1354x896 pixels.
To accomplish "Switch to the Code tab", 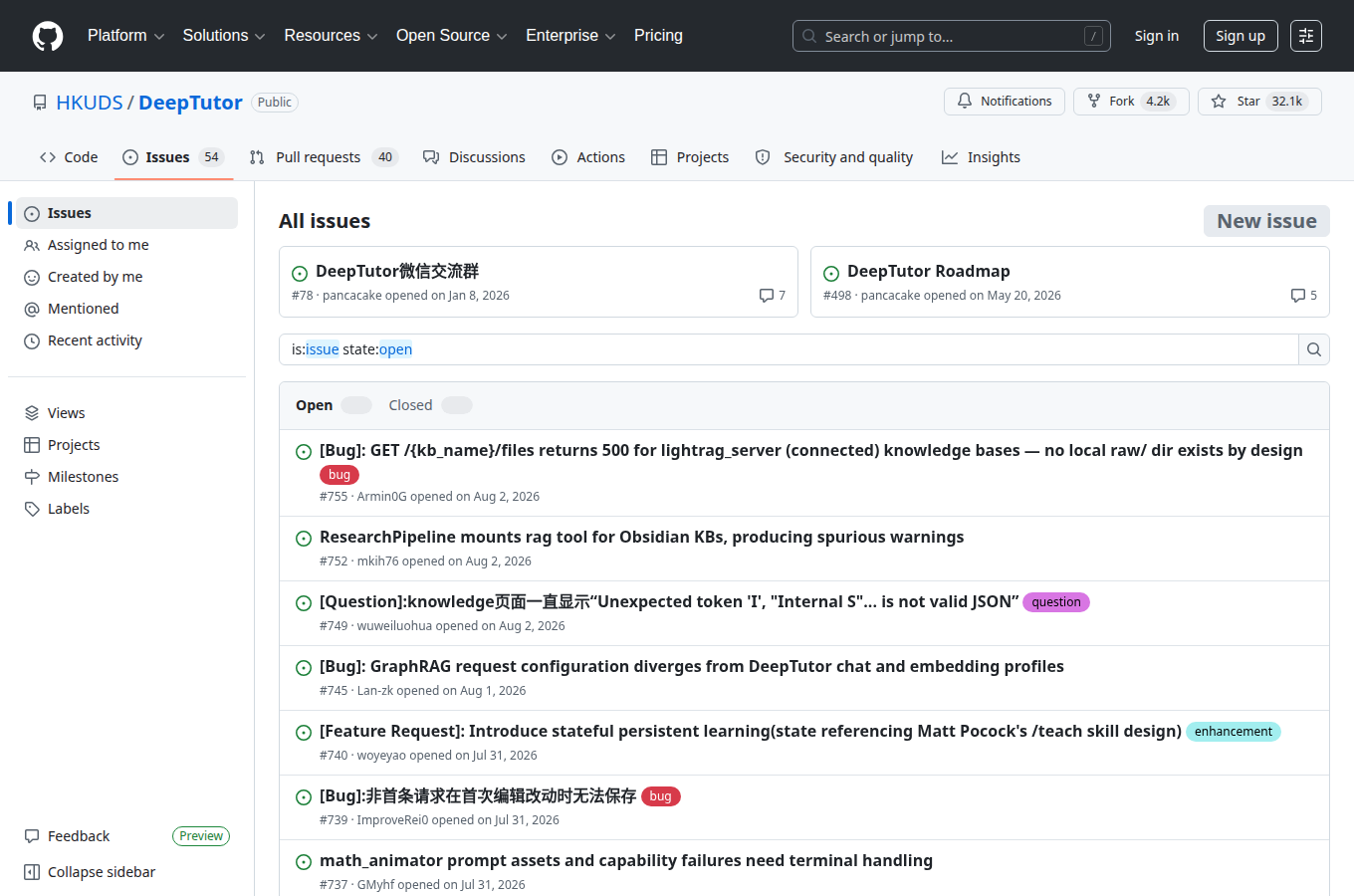I will point(69,157).
